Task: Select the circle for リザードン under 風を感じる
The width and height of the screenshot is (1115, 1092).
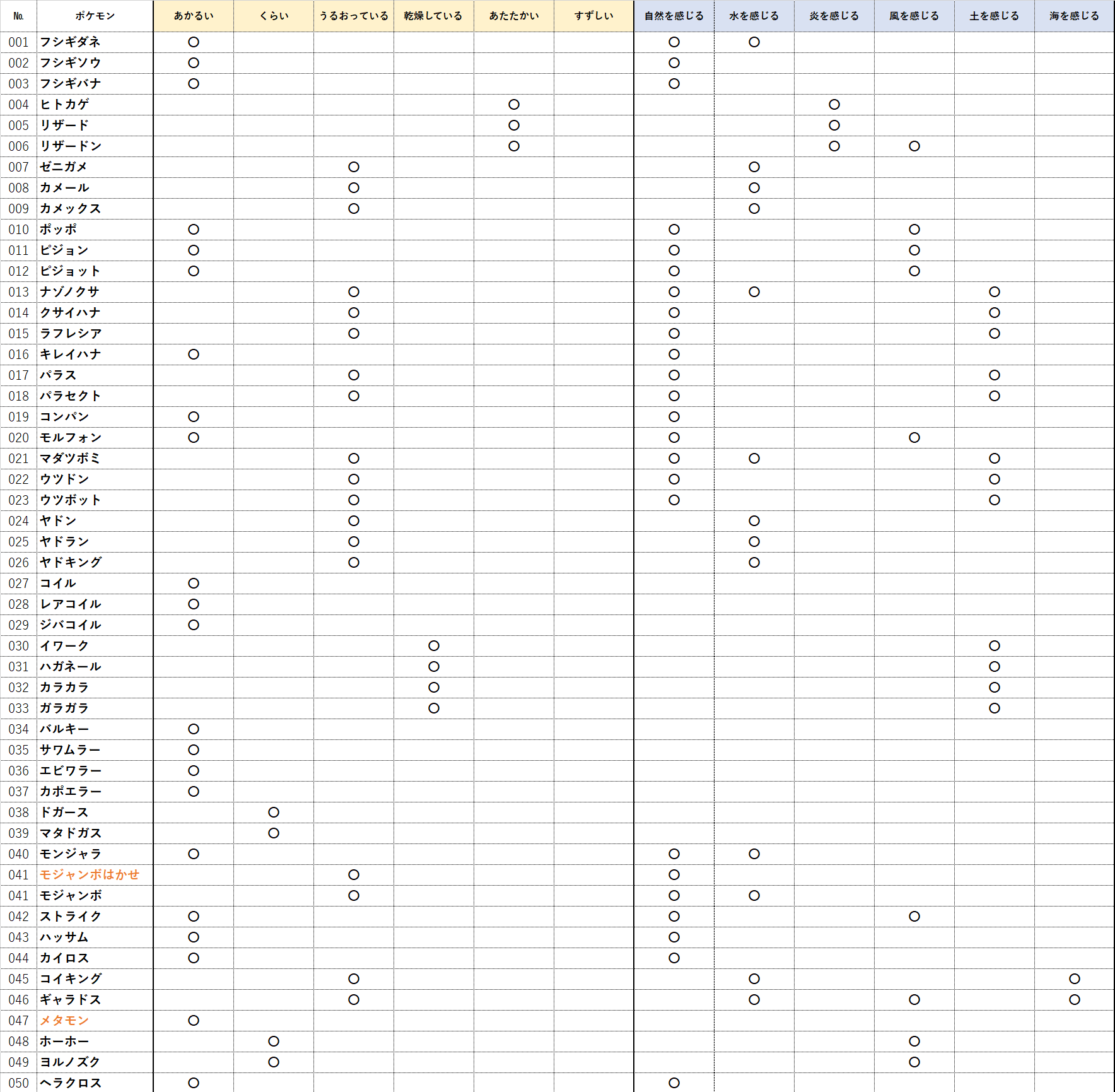Action: tap(914, 146)
